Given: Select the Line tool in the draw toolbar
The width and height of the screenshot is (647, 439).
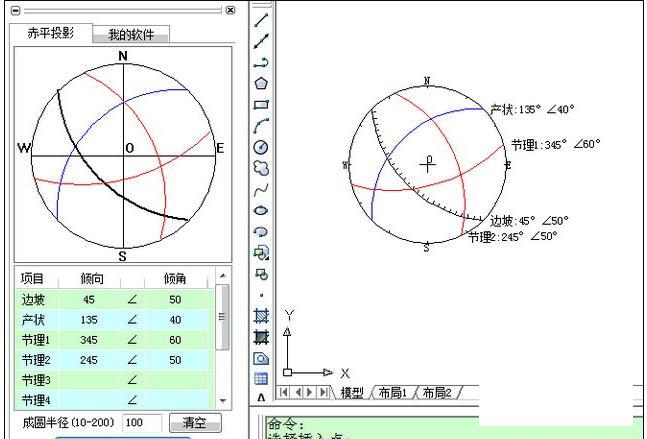Looking at the screenshot, I should tap(261, 19).
